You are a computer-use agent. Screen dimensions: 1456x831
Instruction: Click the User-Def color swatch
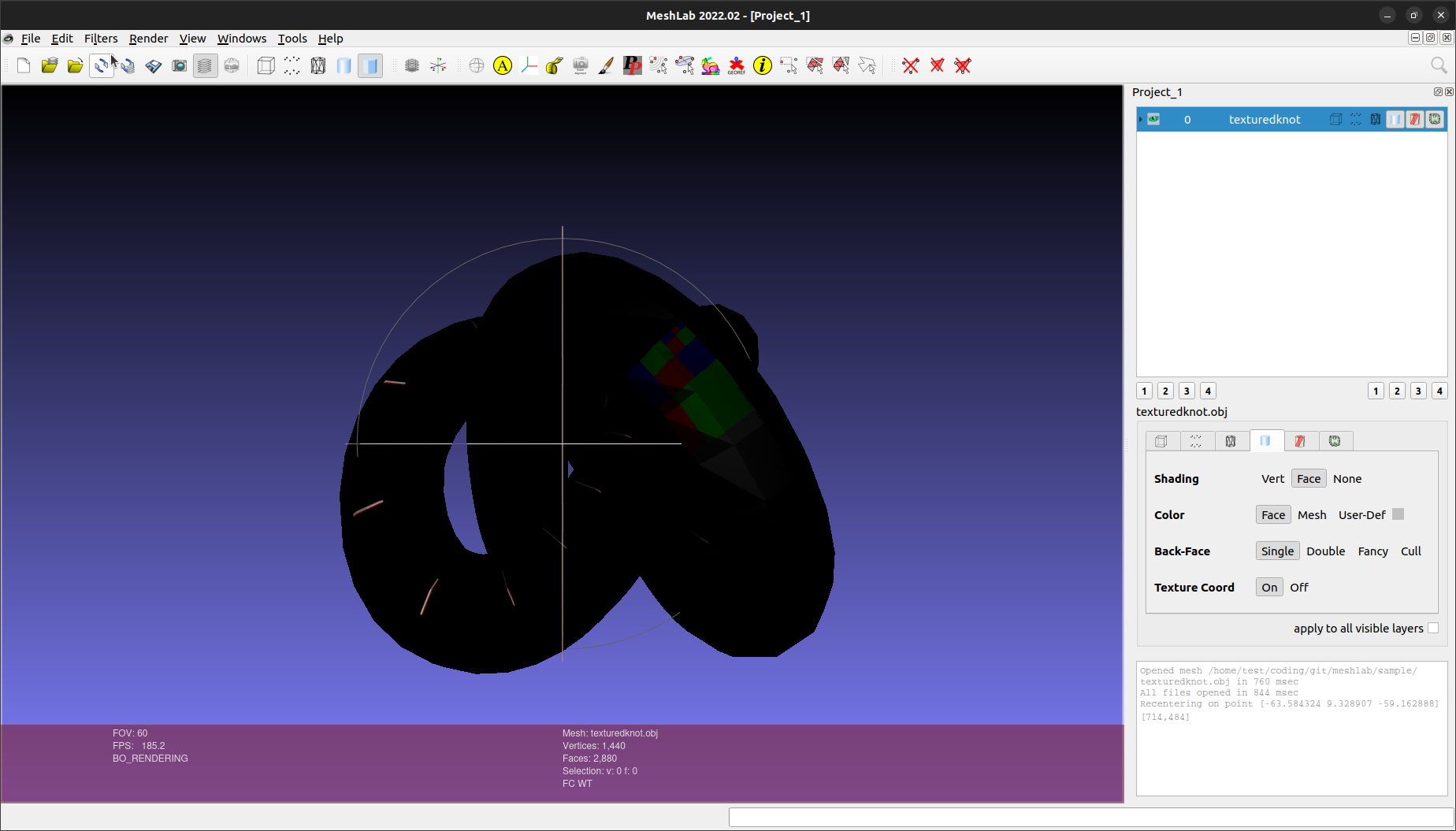pos(1398,514)
